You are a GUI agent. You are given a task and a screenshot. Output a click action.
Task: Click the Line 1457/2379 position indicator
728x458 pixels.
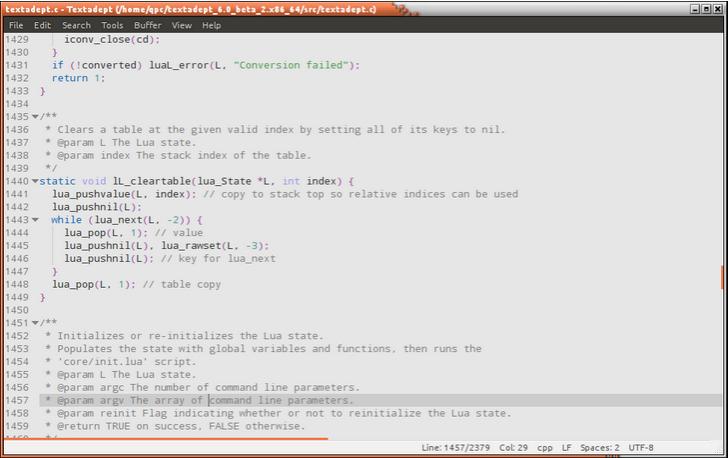(457, 448)
